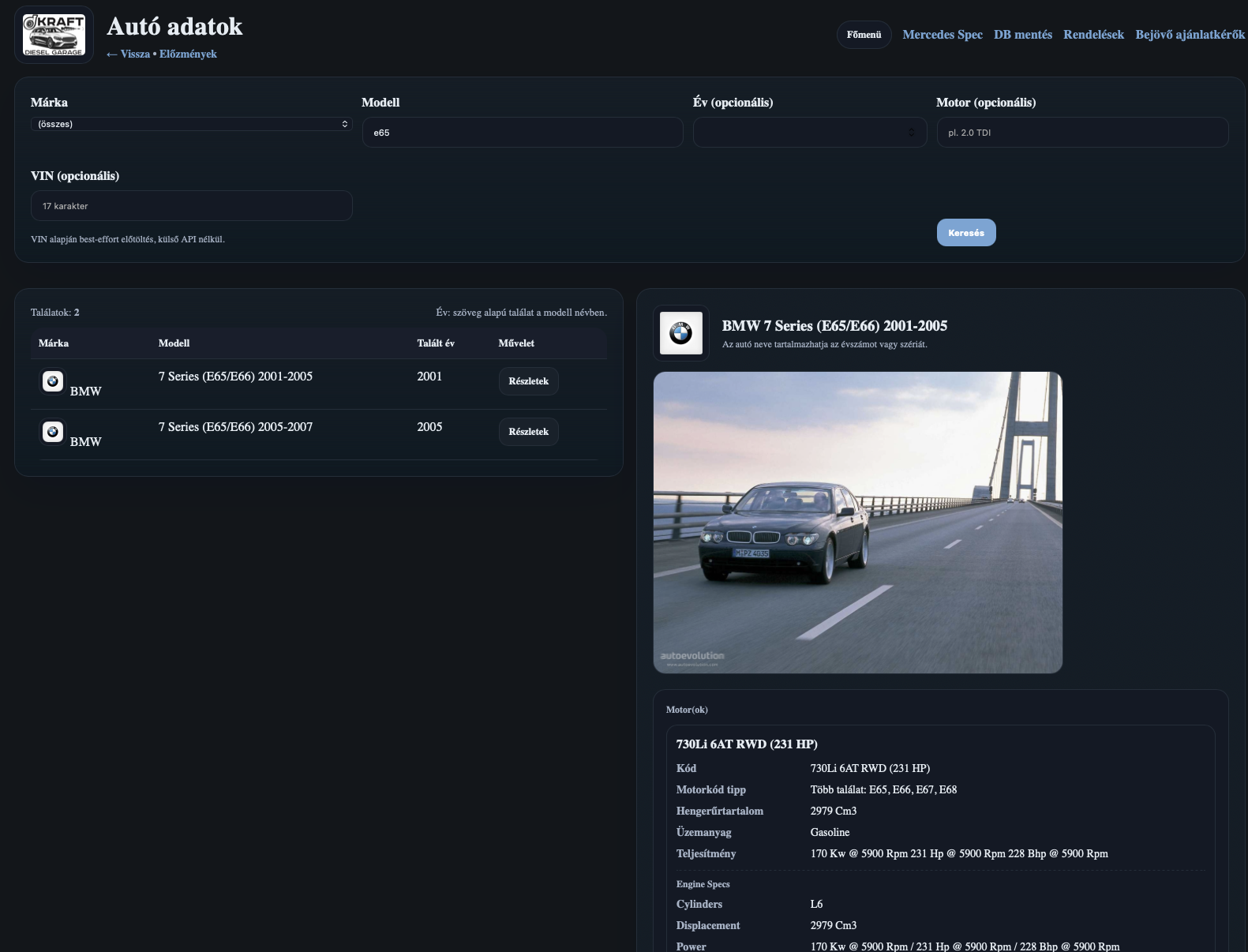Viewport: 1248px width, 952px height.
Task: Open the Márka brand dropdown
Action: click(x=191, y=124)
